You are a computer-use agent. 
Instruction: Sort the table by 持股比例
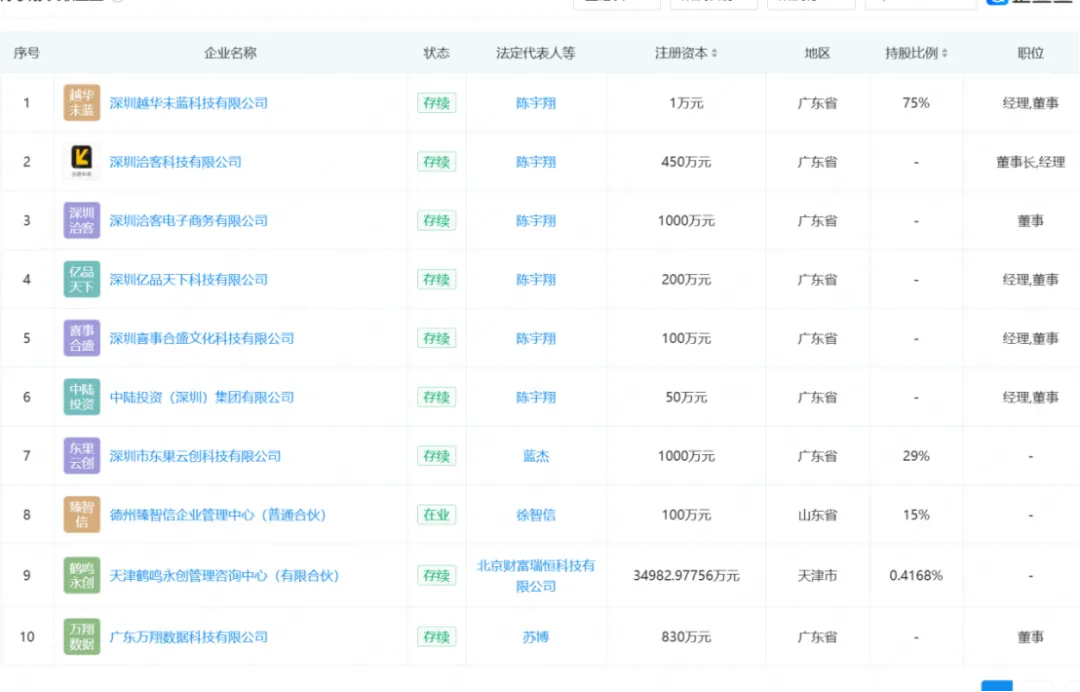tap(916, 53)
